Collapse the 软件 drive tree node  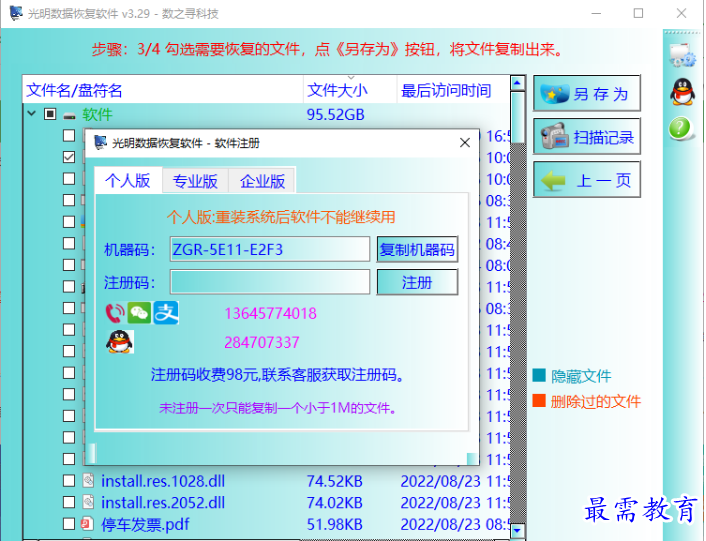pyautogui.click(x=32, y=113)
